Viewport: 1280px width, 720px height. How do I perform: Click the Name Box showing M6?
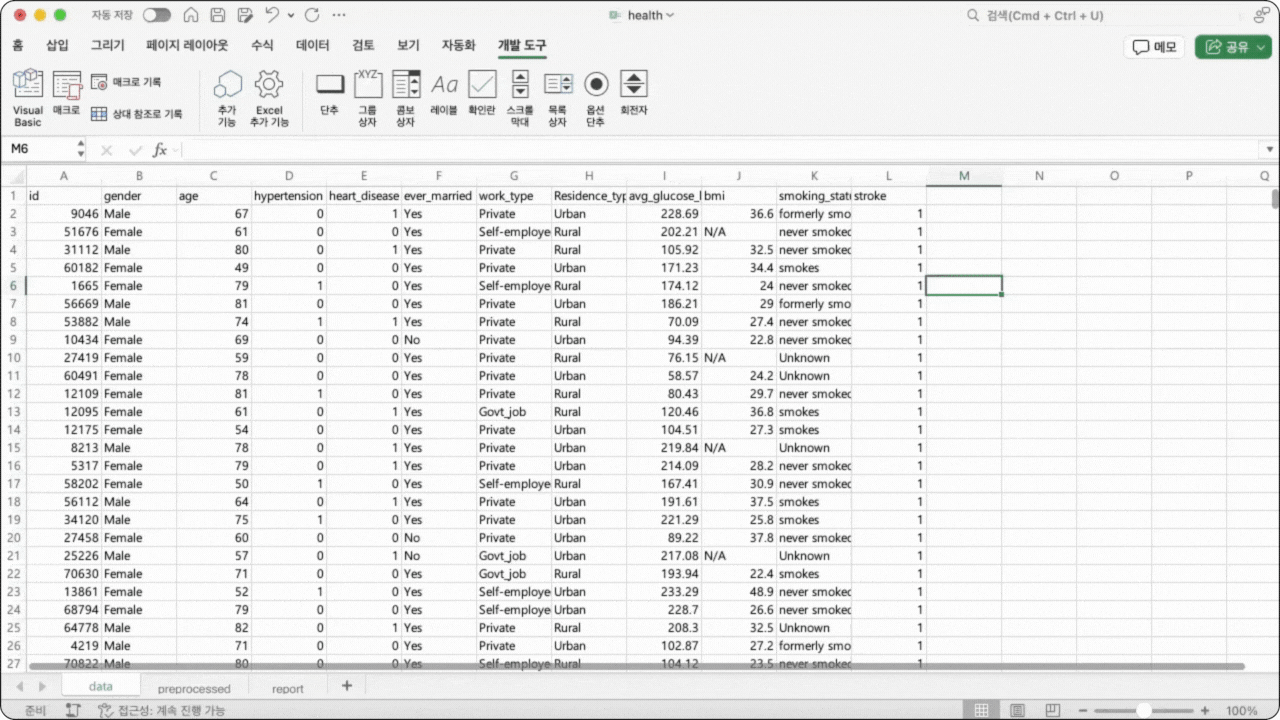coord(40,149)
